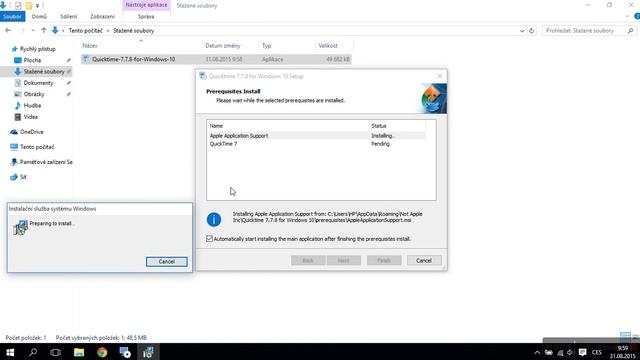Viewport: 640px width, 360px height.
Task: Collapse the Explorer ribbon with the chevron
Action: [627, 16]
